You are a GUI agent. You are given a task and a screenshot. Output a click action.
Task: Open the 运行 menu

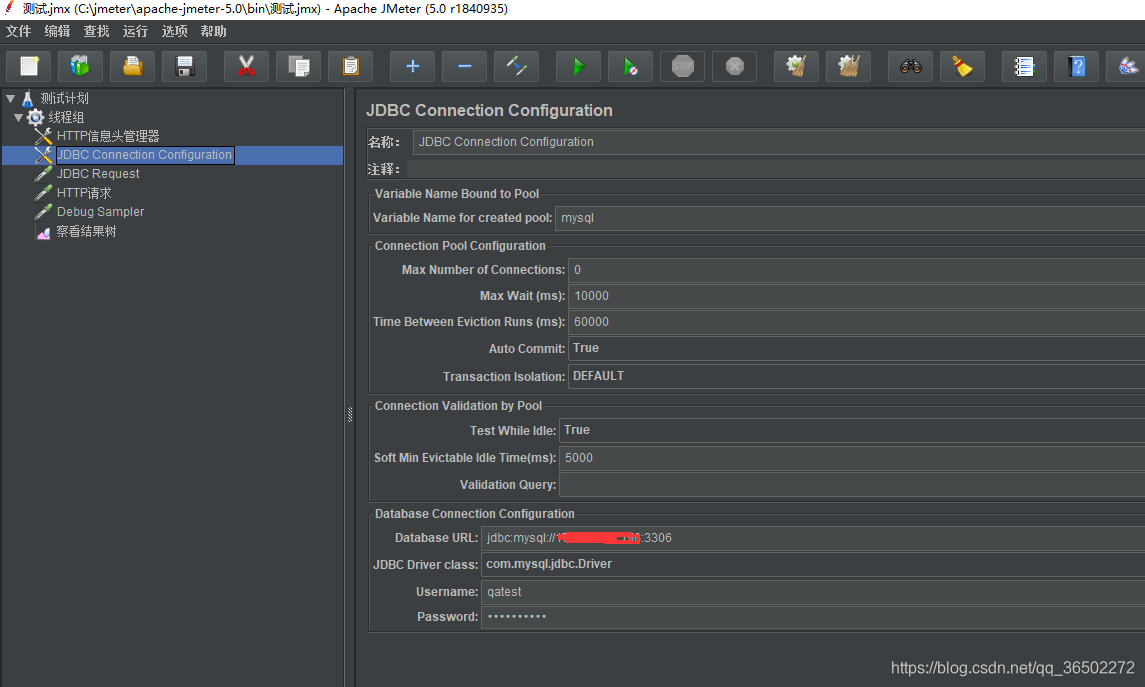tap(135, 31)
